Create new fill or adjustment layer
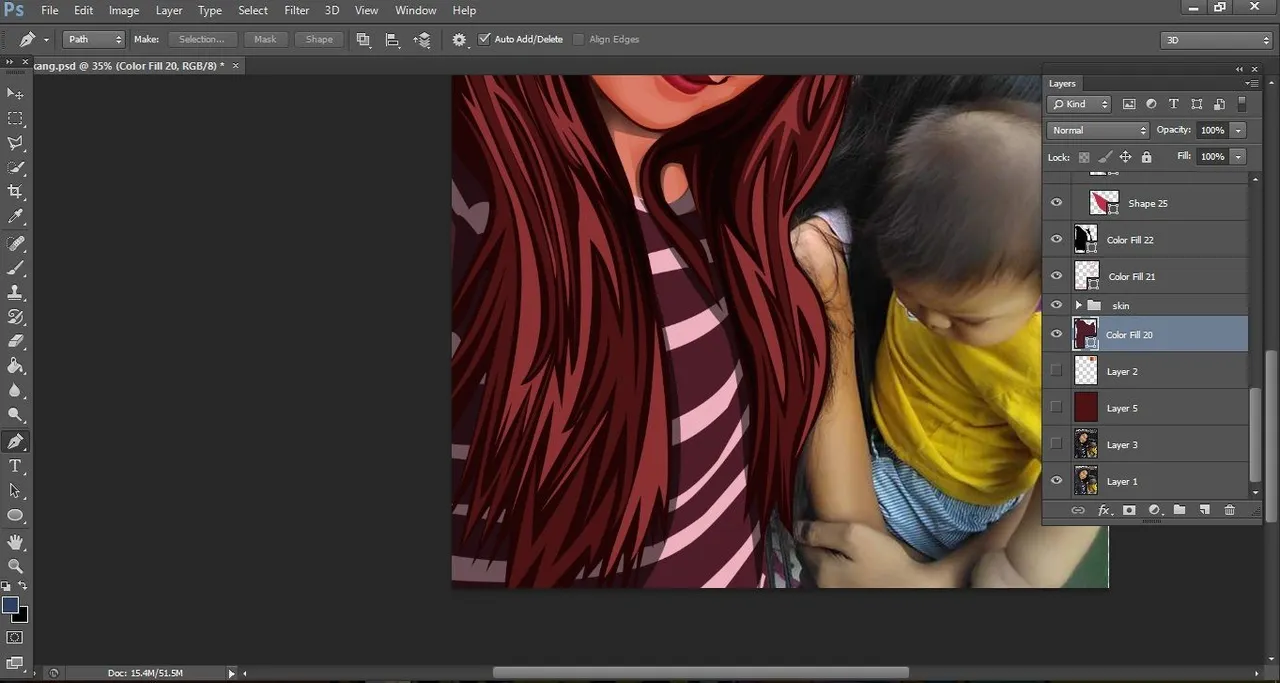 pyautogui.click(x=1155, y=510)
